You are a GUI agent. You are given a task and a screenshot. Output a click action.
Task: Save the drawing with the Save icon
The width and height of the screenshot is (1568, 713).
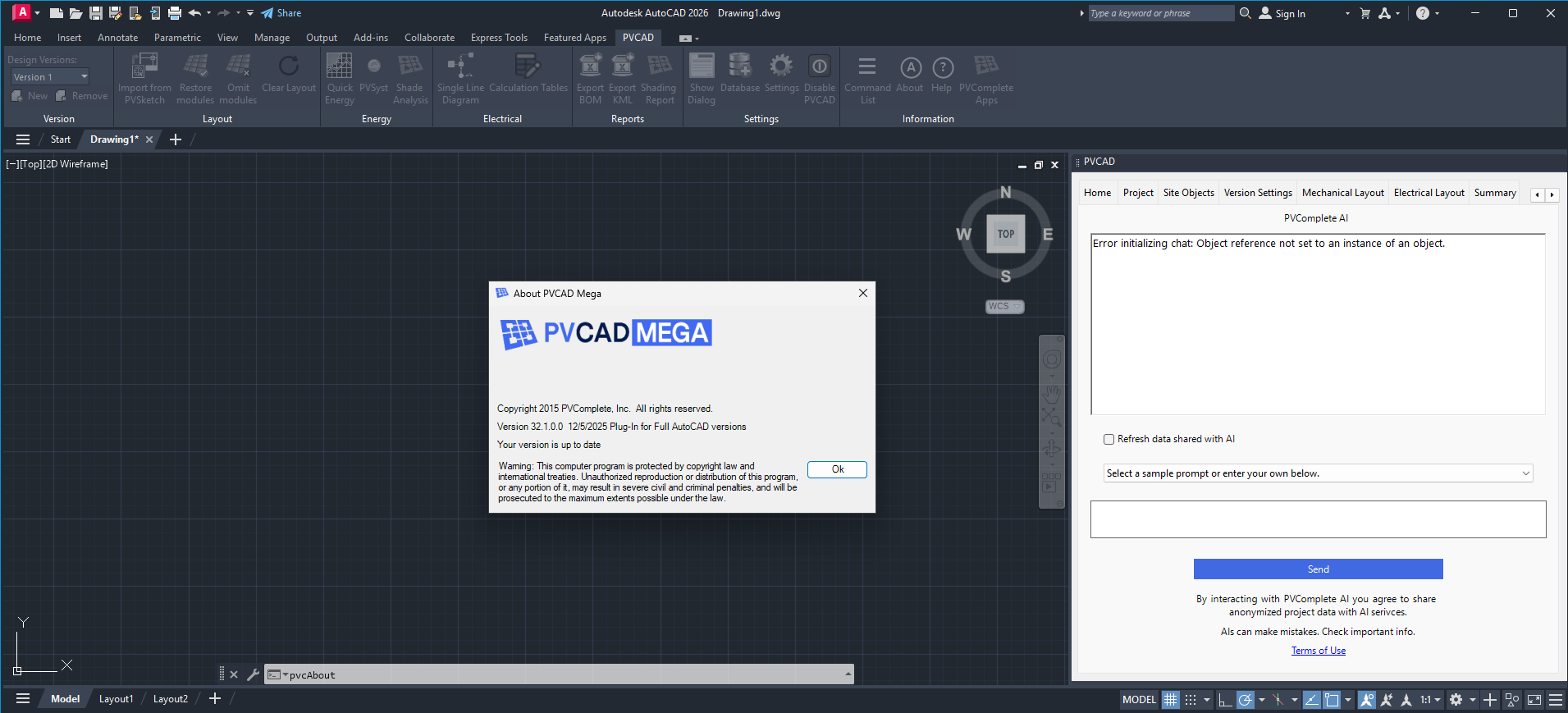coord(96,13)
